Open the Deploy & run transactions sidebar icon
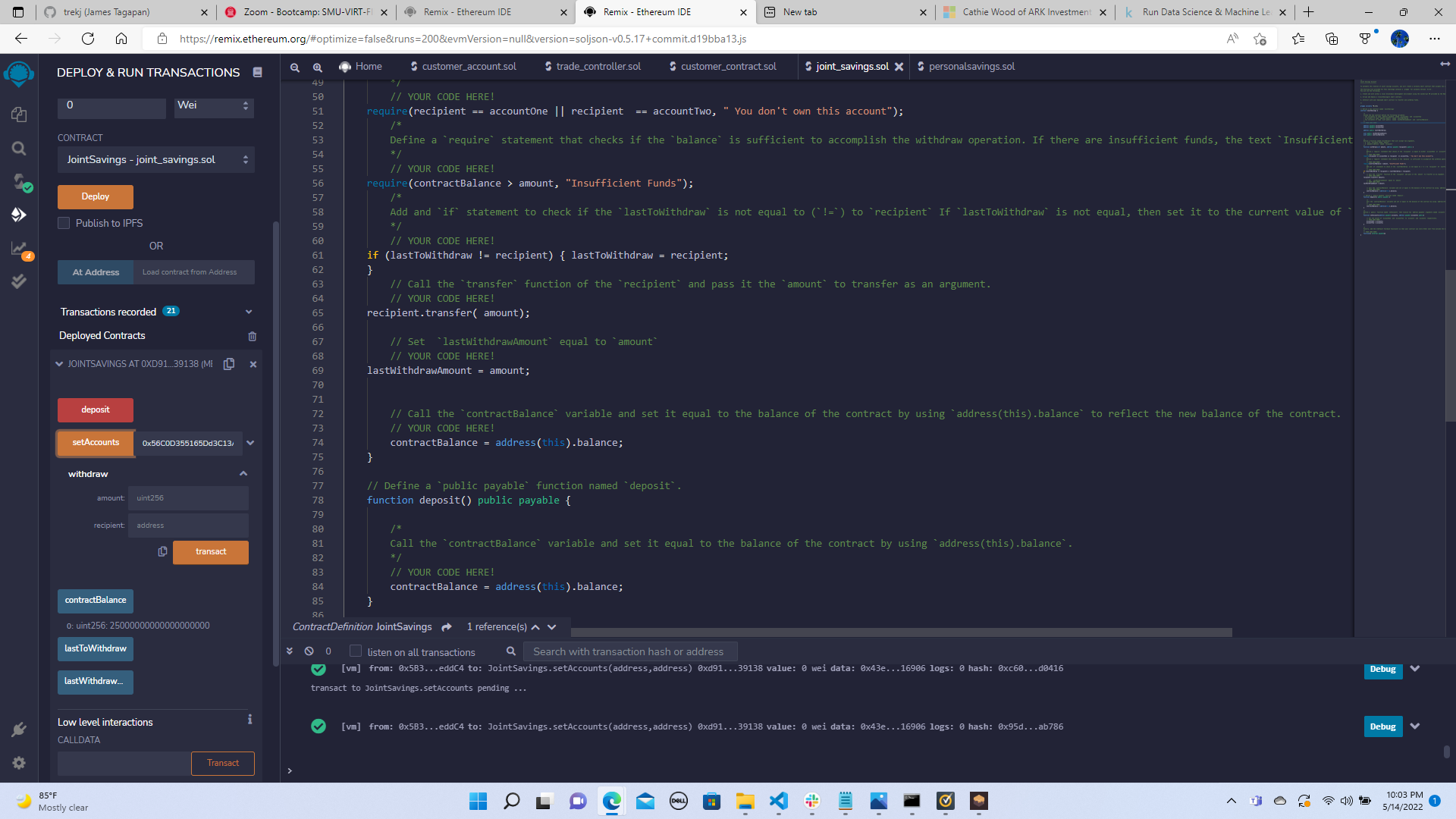Image resolution: width=1456 pixels, height=819 pixels. (19, 215)
